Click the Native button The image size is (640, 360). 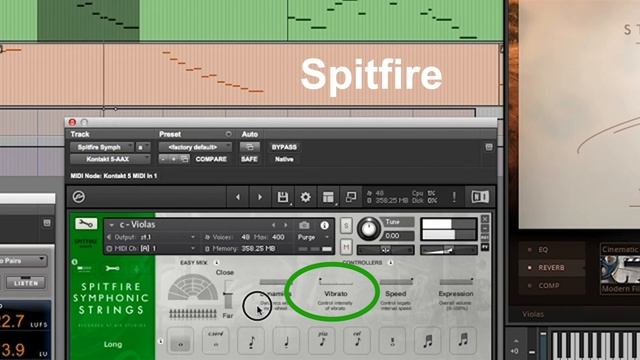coord(284,159)
